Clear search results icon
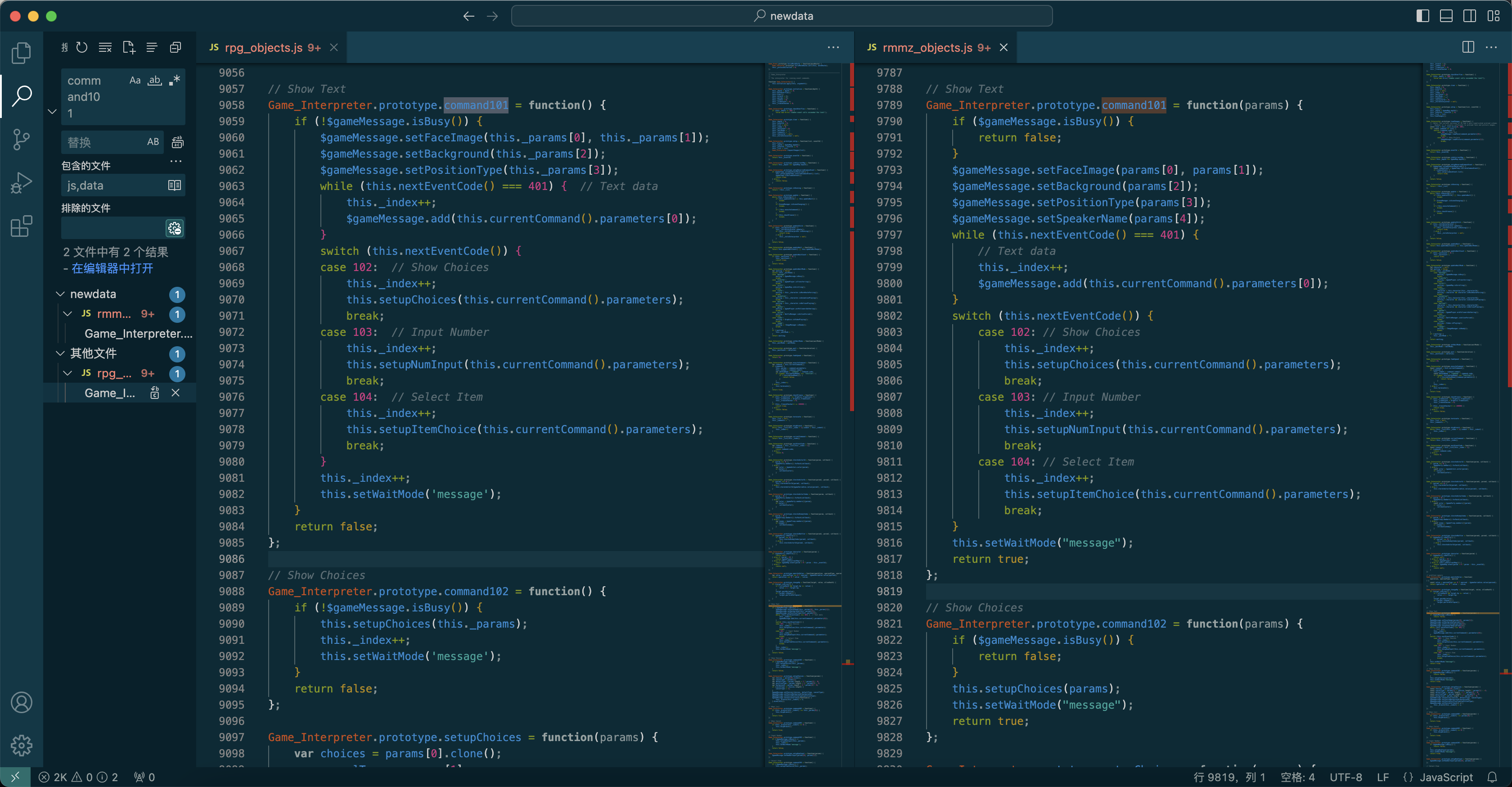Viewport: 1512px width, 787px height. click(x=105, y=48)
